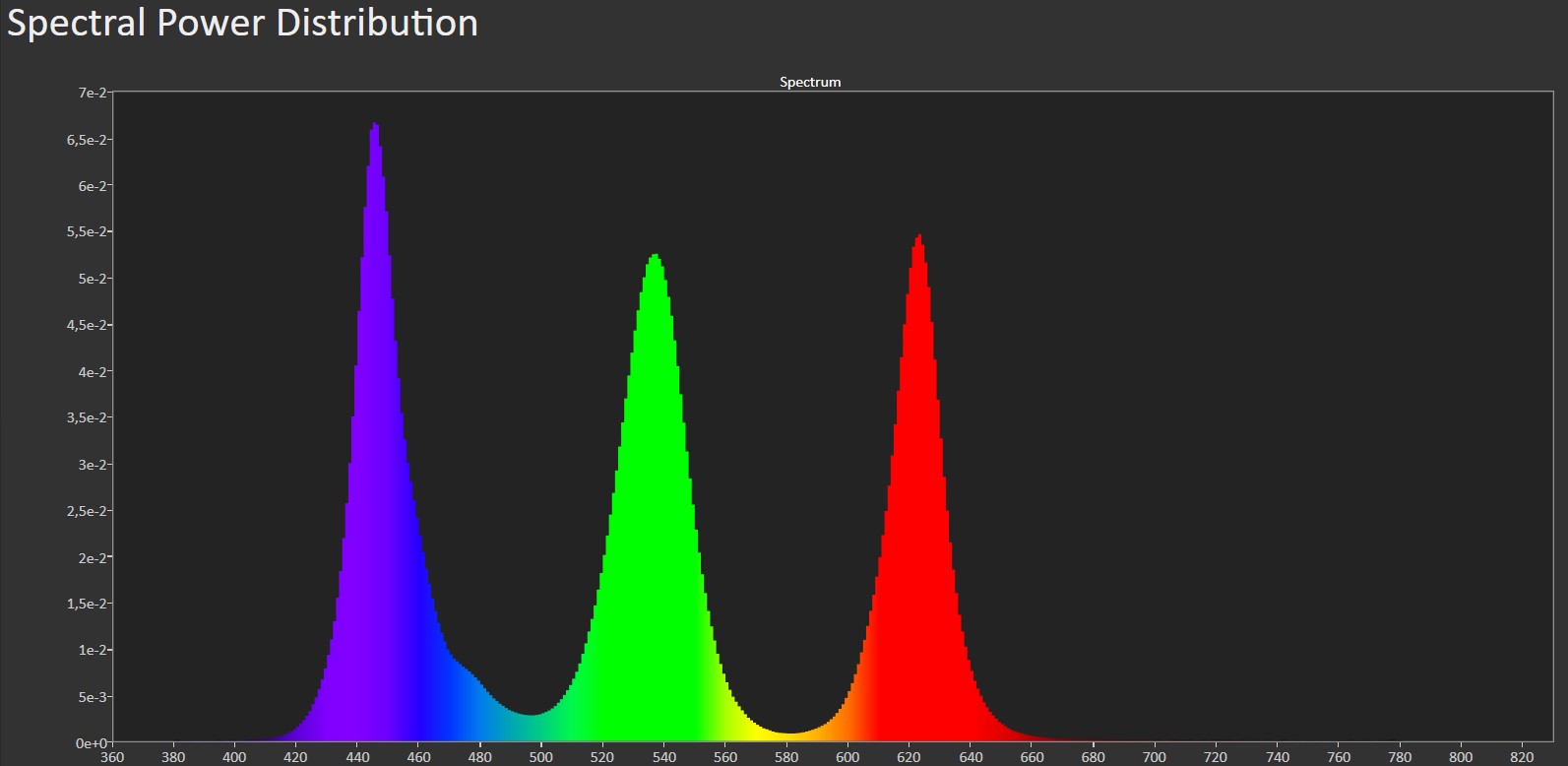Click the 500 wavelength axis label
The image size is (1568, 766).
[540, 757]
